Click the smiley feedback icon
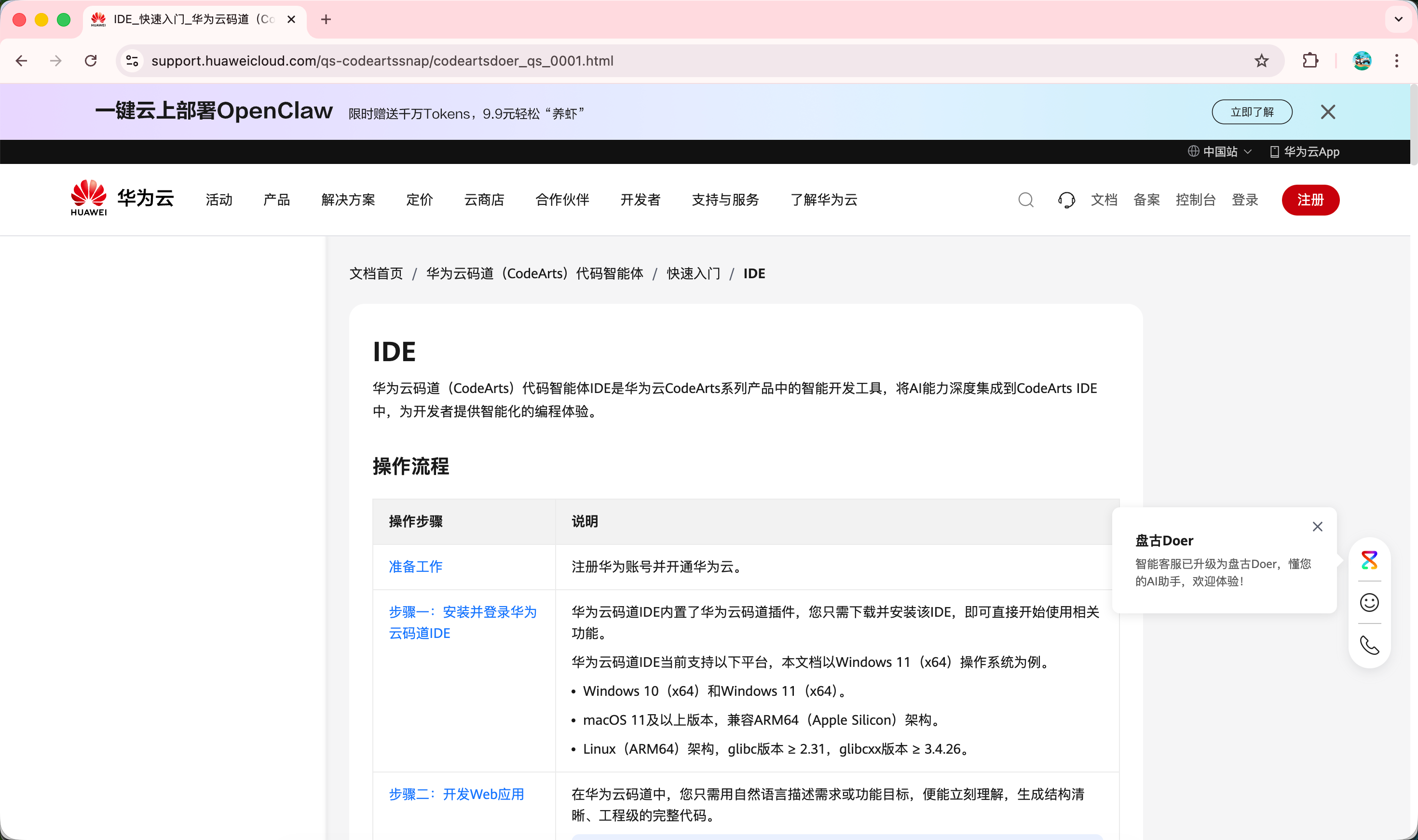The image size is (1418, 840). click(x=1369, y=602)
